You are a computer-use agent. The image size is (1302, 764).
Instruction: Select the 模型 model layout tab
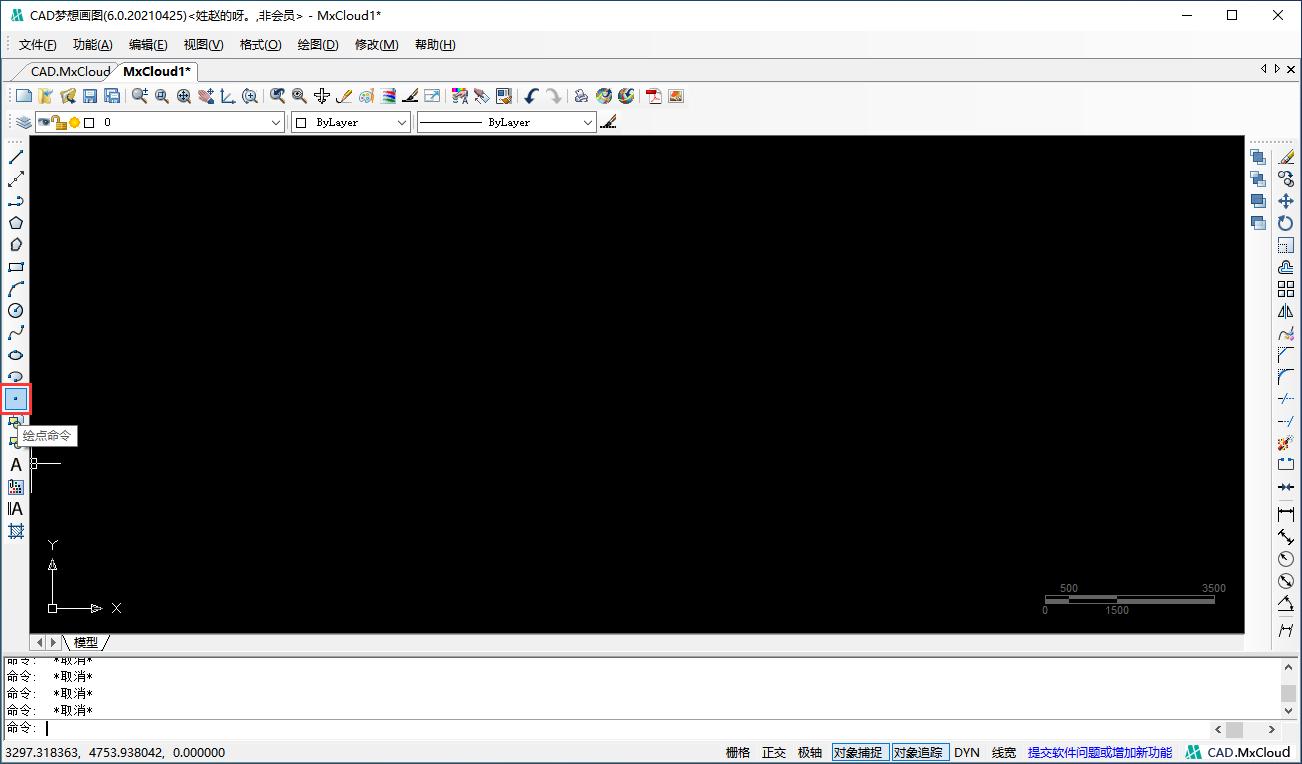coord(86,642)
